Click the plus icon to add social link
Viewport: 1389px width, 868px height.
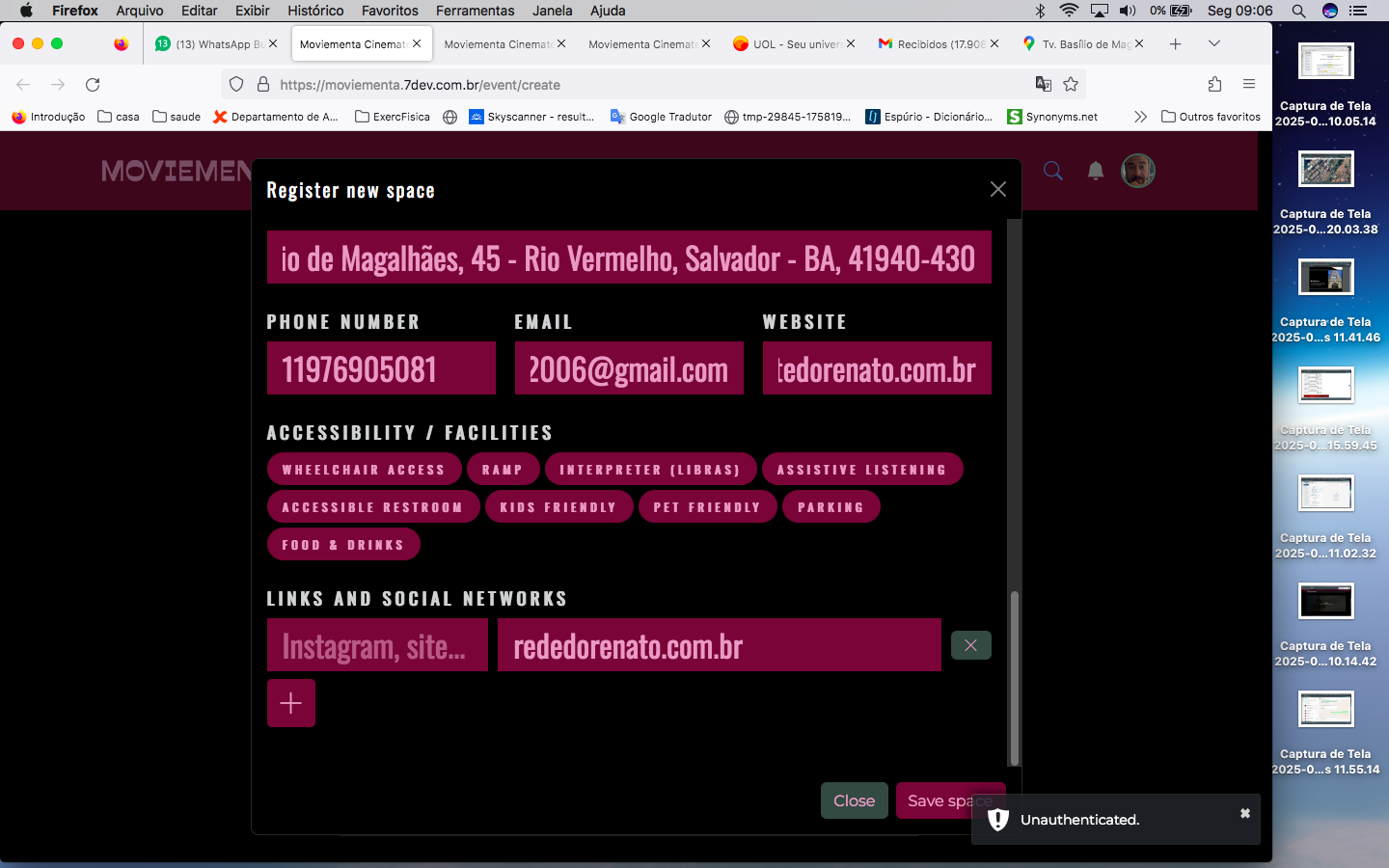[290, 703]
